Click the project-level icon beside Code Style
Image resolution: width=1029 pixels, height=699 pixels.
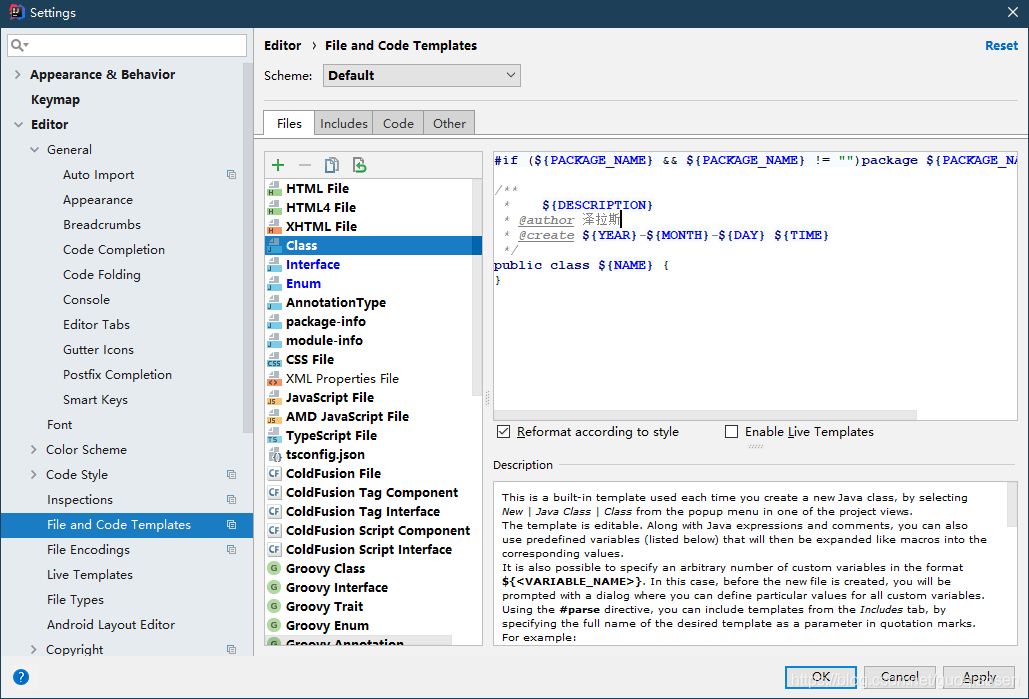pos(231,475)
